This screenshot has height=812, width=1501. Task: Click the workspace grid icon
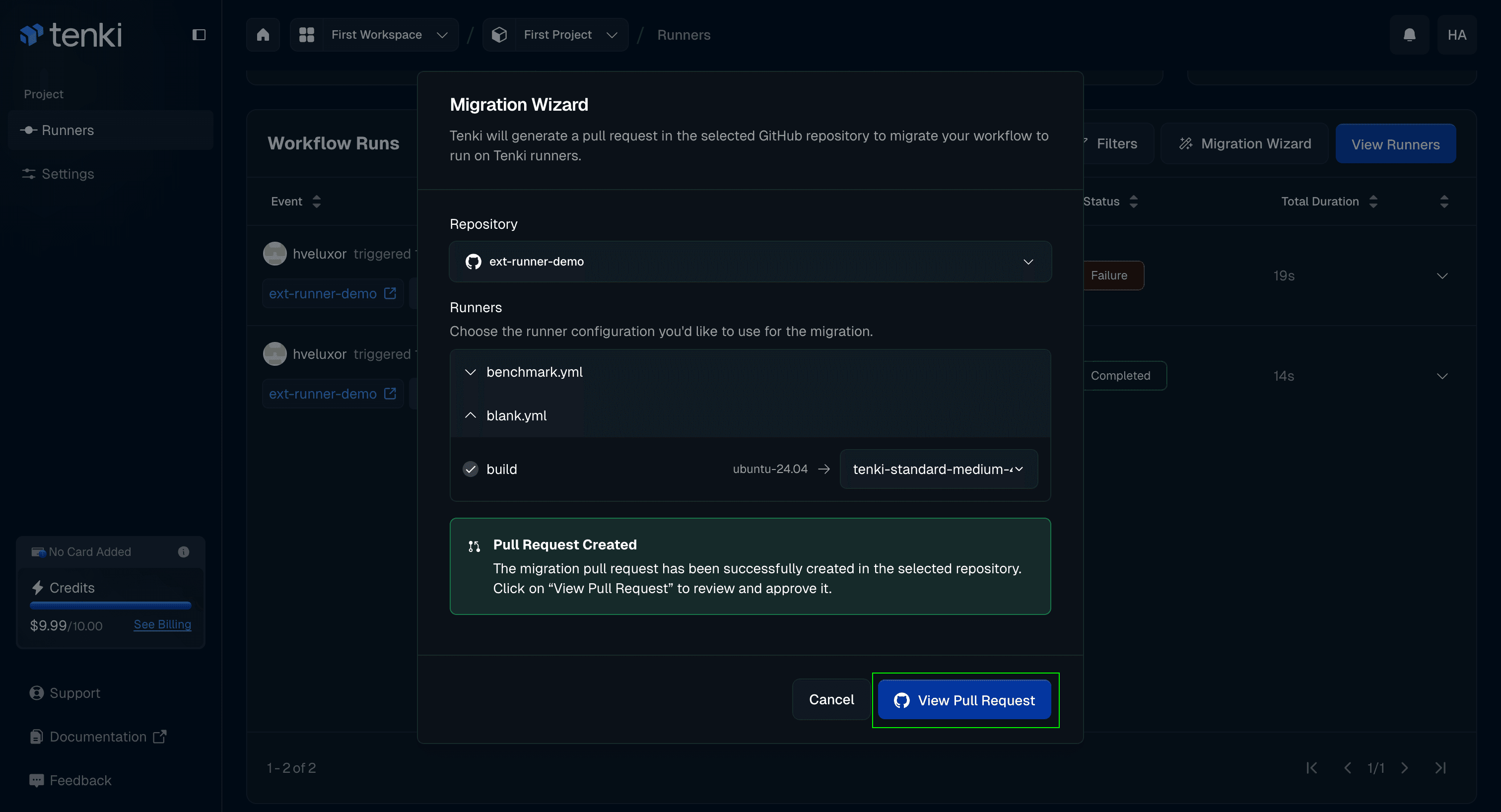click(306, 35)
